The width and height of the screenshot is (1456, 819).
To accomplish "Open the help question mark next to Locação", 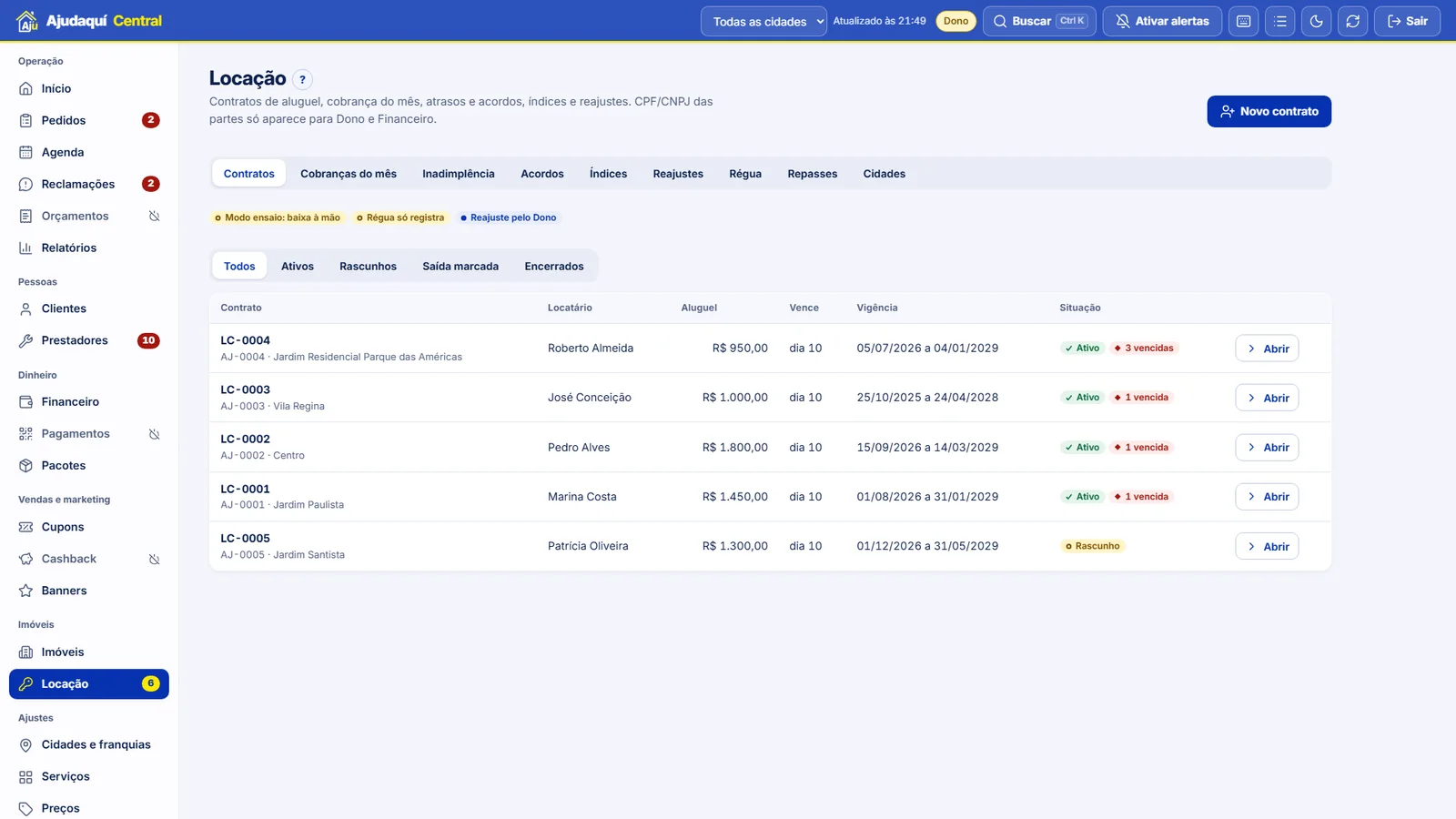I will [x=302, y=79].
